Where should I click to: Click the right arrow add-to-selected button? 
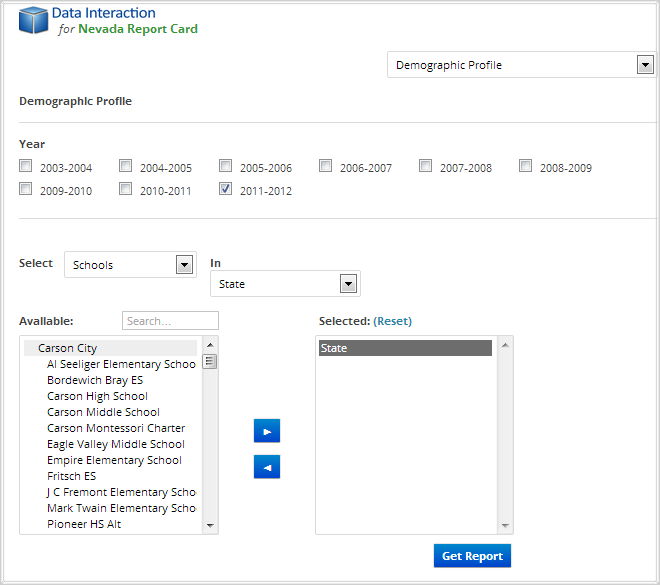(x=267, y=431)
